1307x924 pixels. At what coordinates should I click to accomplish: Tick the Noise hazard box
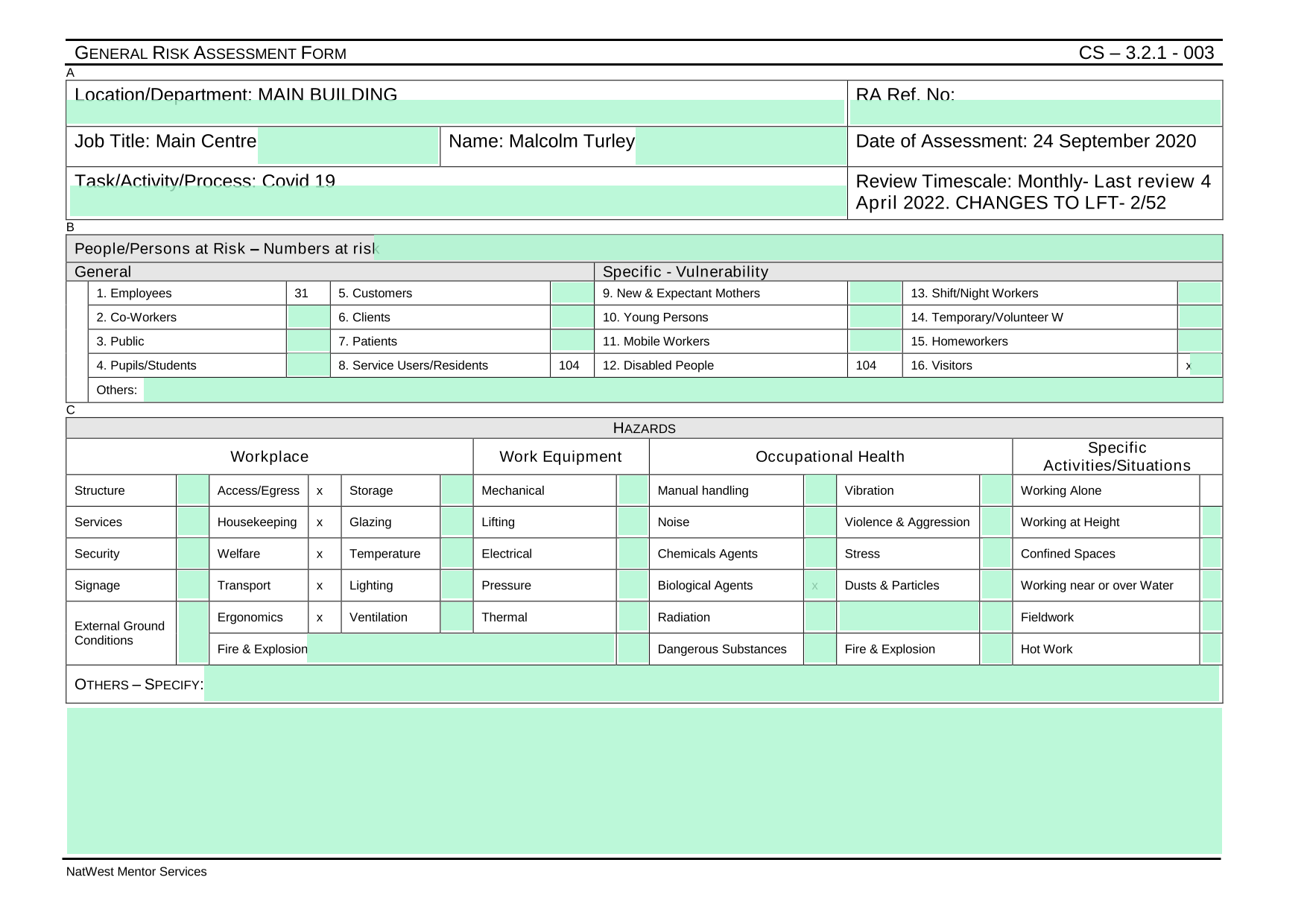tap(820, 522)
